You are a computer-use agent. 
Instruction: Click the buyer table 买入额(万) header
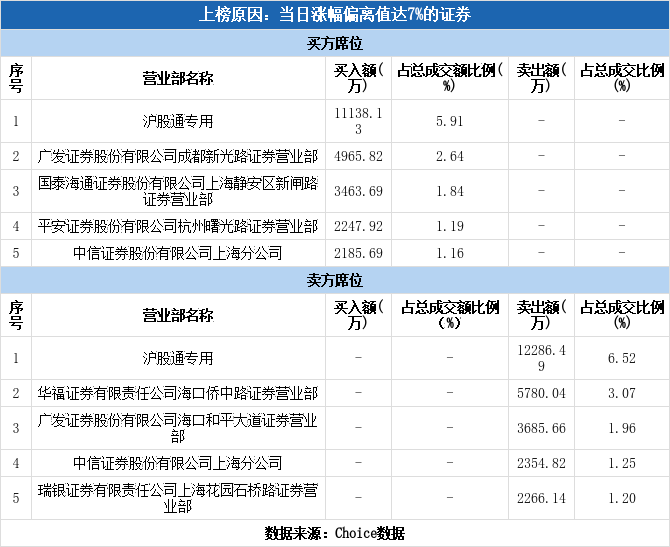click(x=359, y=78)
